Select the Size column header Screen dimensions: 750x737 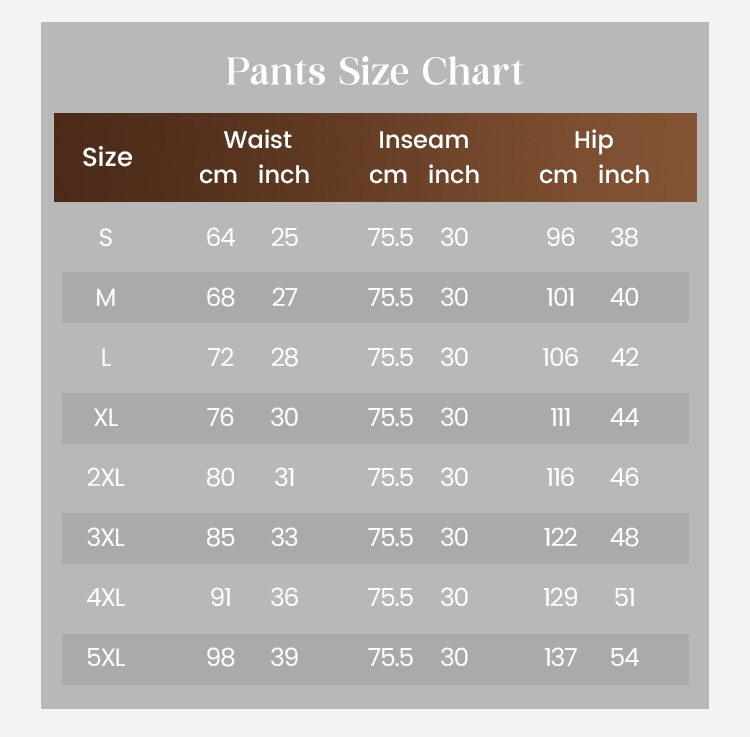click(x=107, y=158)
